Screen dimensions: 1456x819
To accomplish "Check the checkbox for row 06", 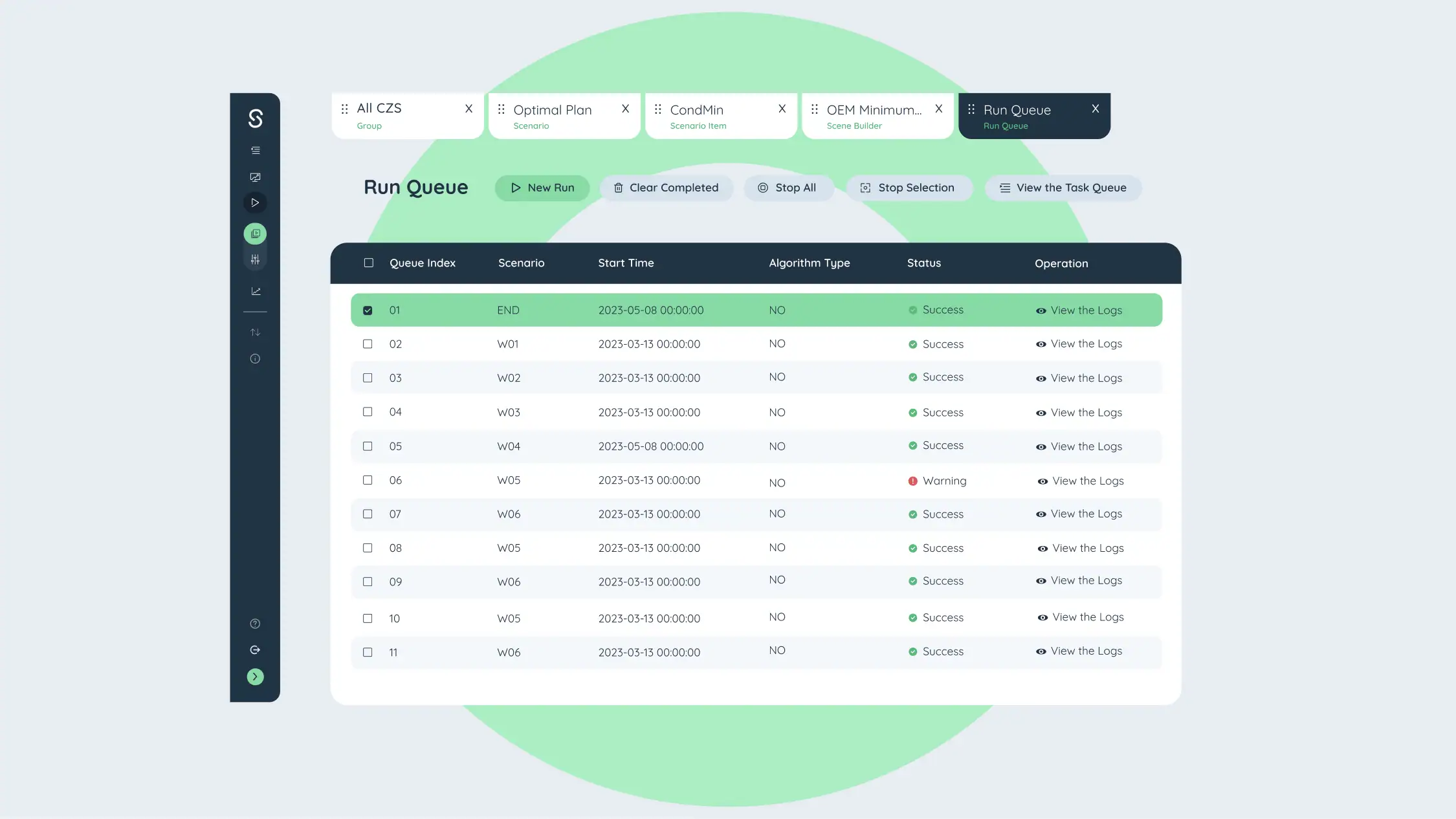I will pos(368,480).
